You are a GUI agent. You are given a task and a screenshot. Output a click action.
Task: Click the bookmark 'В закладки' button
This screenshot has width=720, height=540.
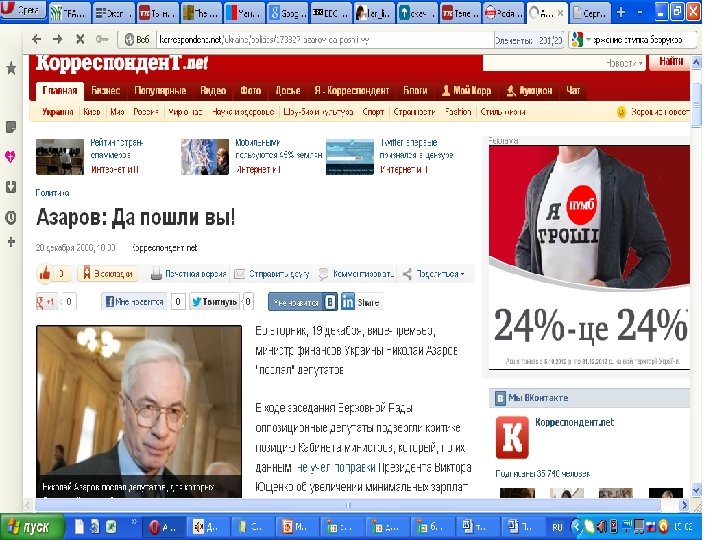[x=108, y=274]
